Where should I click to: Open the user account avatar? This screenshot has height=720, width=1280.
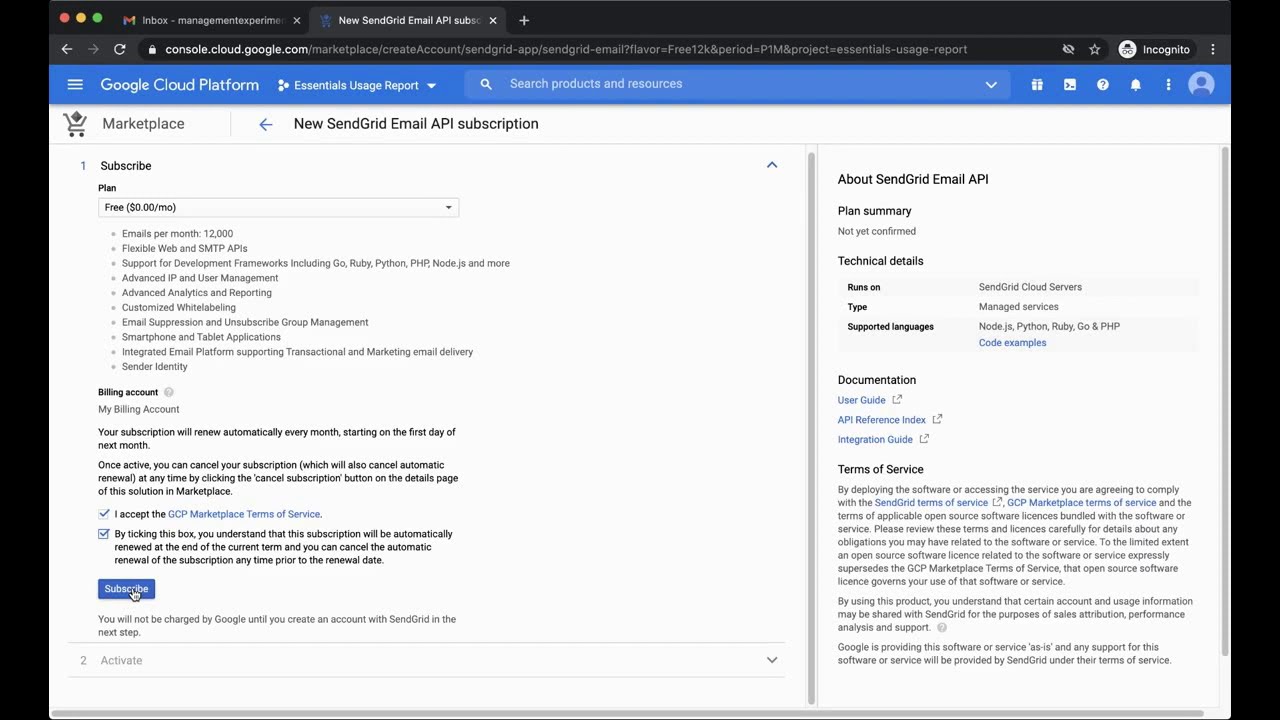pos(1201,85)
